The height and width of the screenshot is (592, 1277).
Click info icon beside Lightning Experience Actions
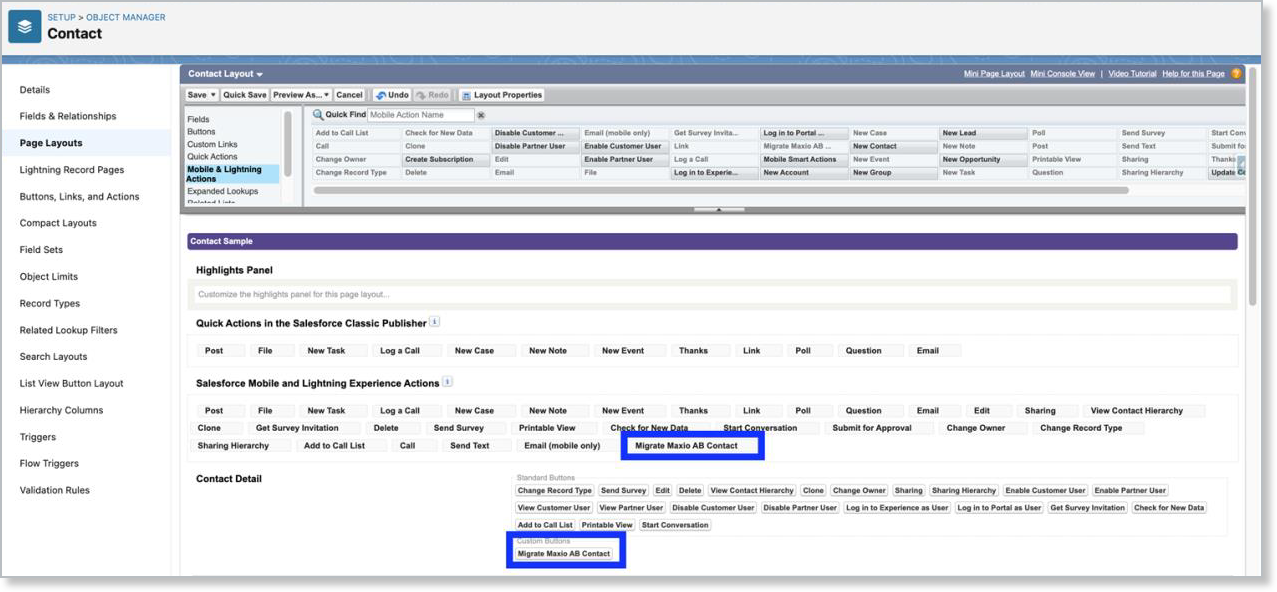coord(447,382)
